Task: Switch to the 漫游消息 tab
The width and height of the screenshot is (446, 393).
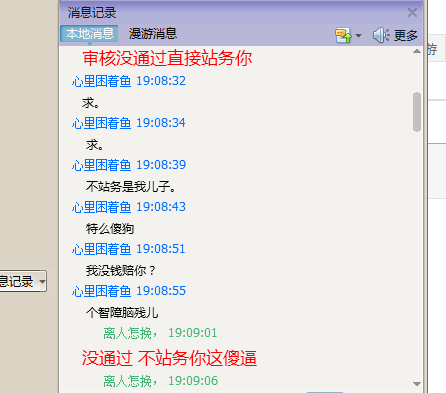Action: (153, 34)
